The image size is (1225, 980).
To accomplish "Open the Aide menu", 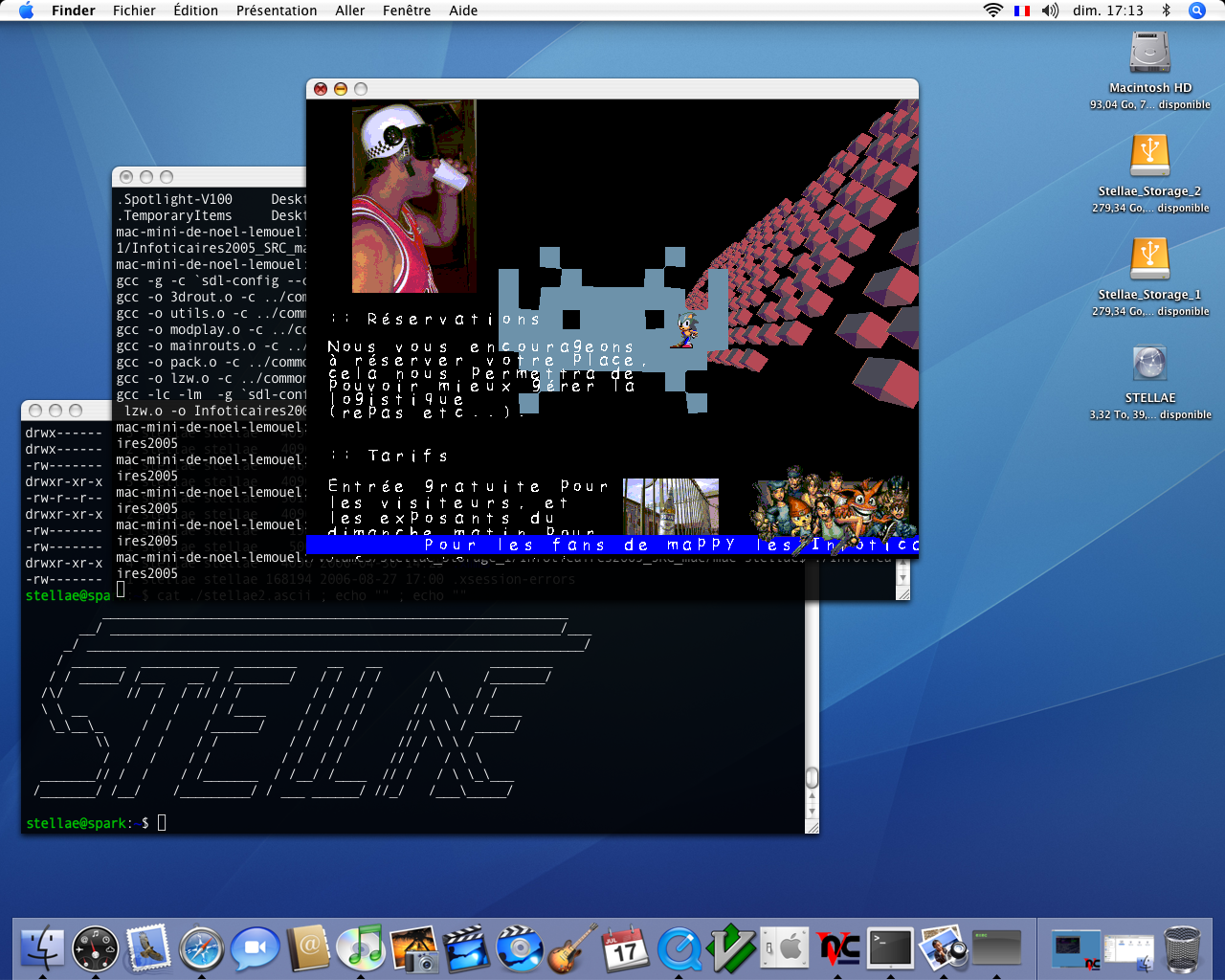I will pos(463,11).
